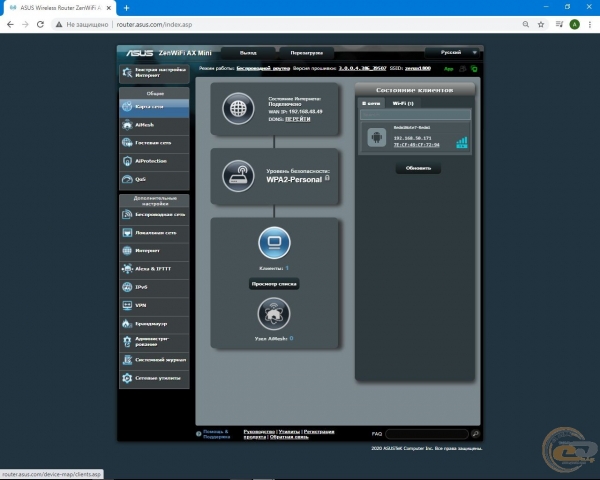Open Alexa & IFTTT settings
600x480 pixels.
click(154, 269)
